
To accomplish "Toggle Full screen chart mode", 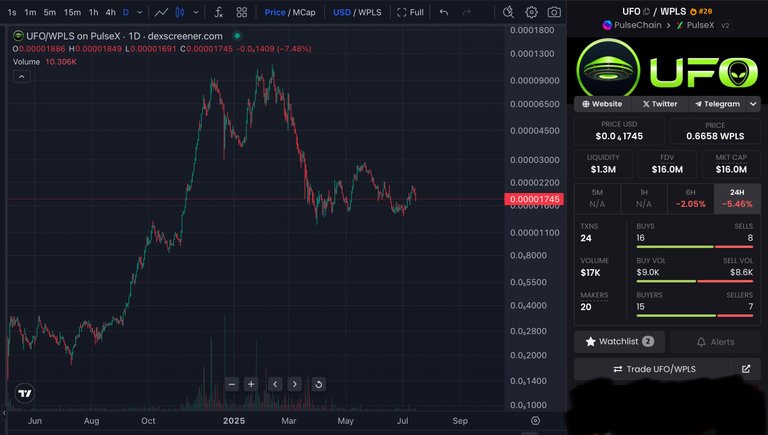I will [x=410, y=12].
